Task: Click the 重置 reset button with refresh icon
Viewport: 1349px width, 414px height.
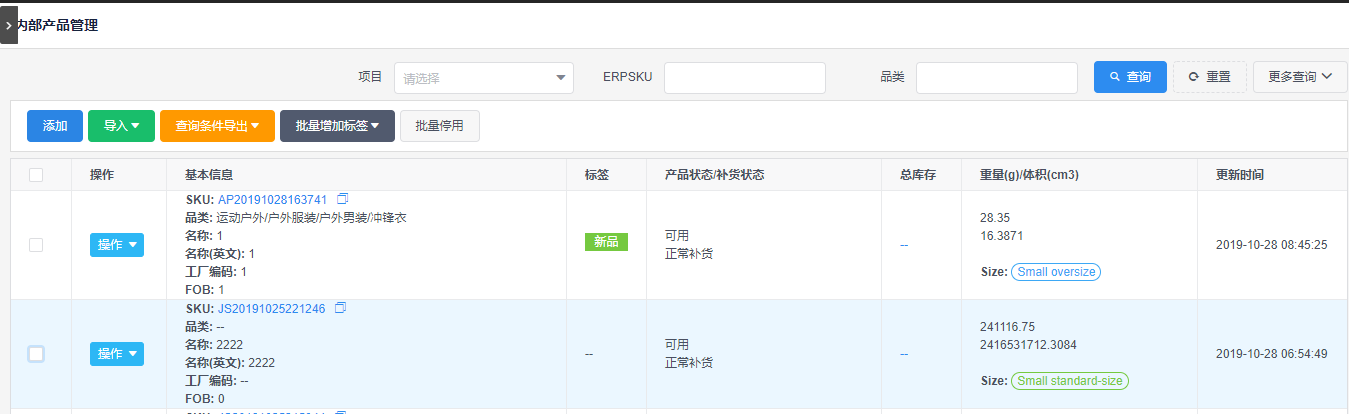Action: (1210, 77)
